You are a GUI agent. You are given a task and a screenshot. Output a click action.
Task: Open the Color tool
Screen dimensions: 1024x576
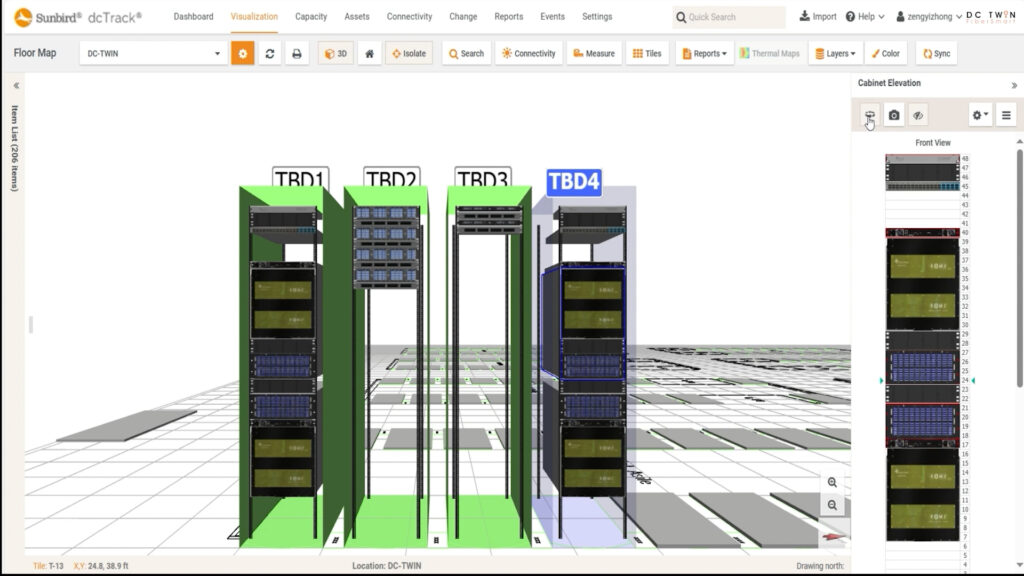(x=885, y=54)
